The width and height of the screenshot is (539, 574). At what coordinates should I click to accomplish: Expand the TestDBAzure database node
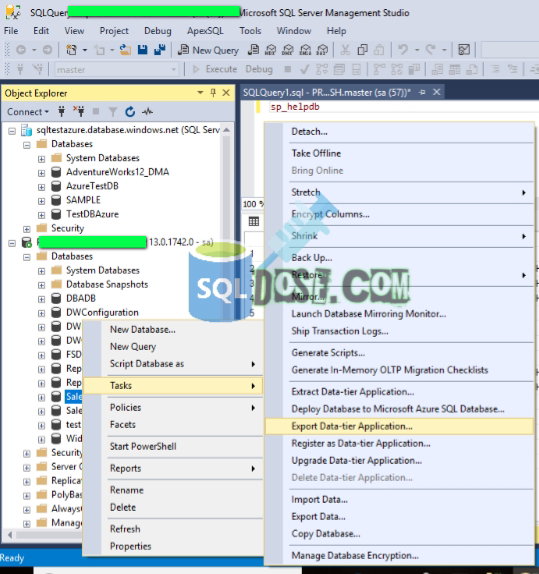pos(41,215)
